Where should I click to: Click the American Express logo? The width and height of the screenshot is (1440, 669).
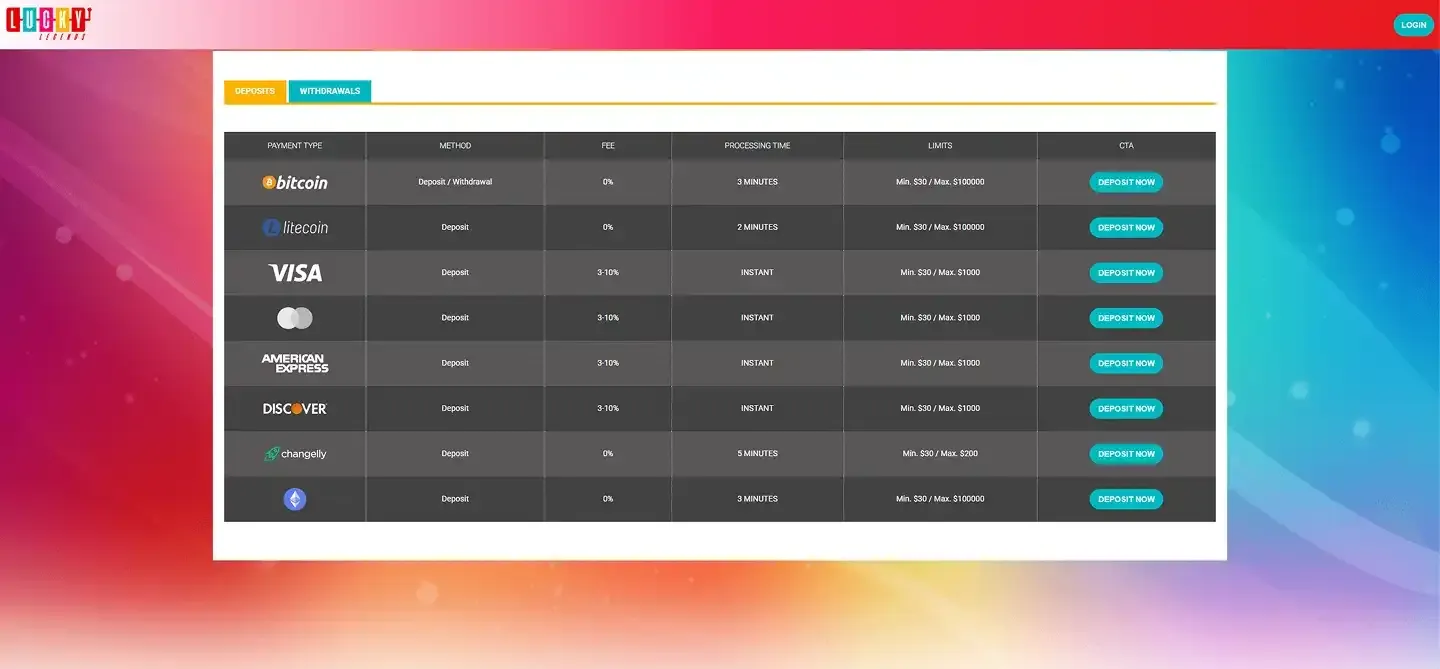295,363
